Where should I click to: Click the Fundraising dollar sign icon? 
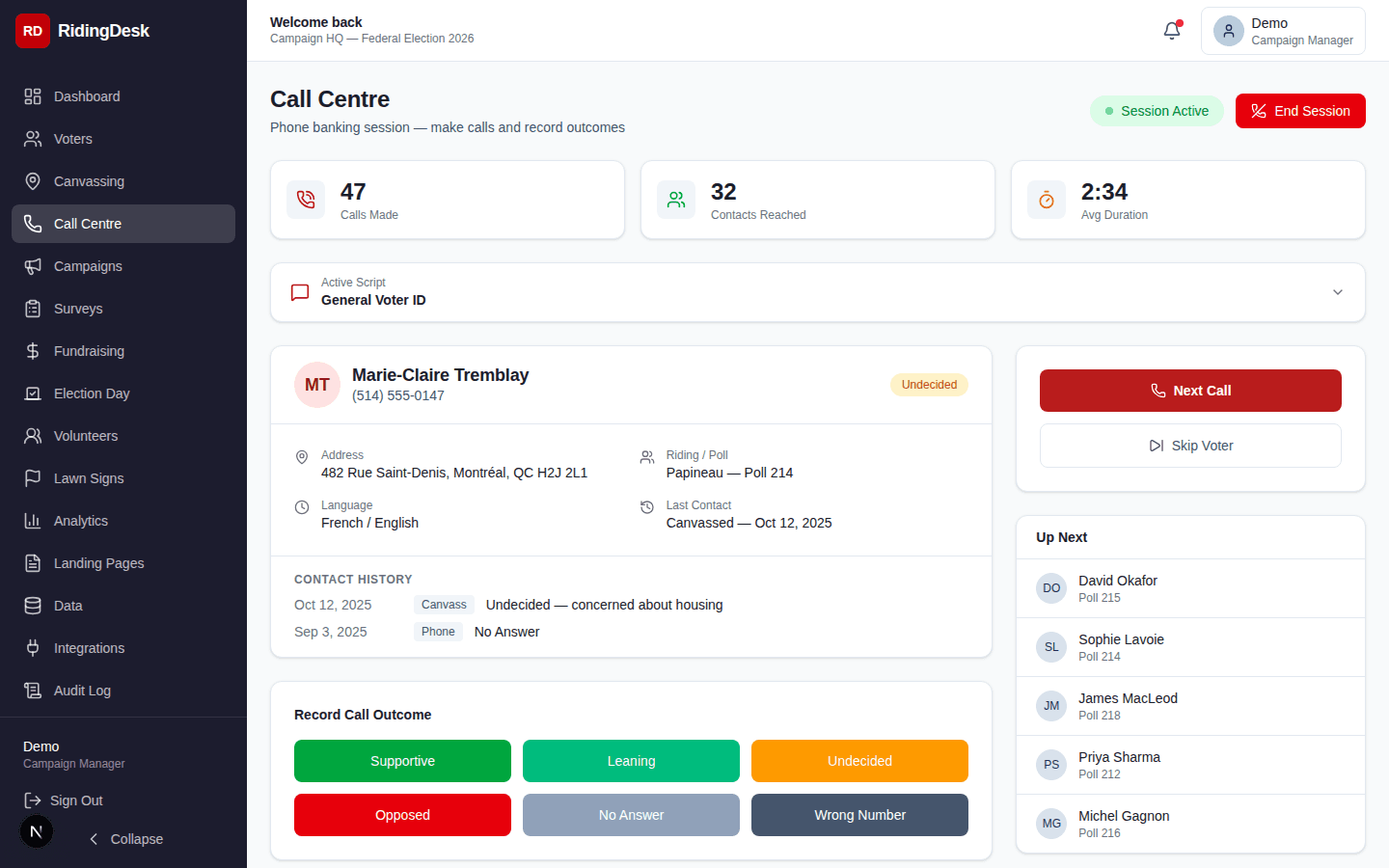(x=33, y=351)
